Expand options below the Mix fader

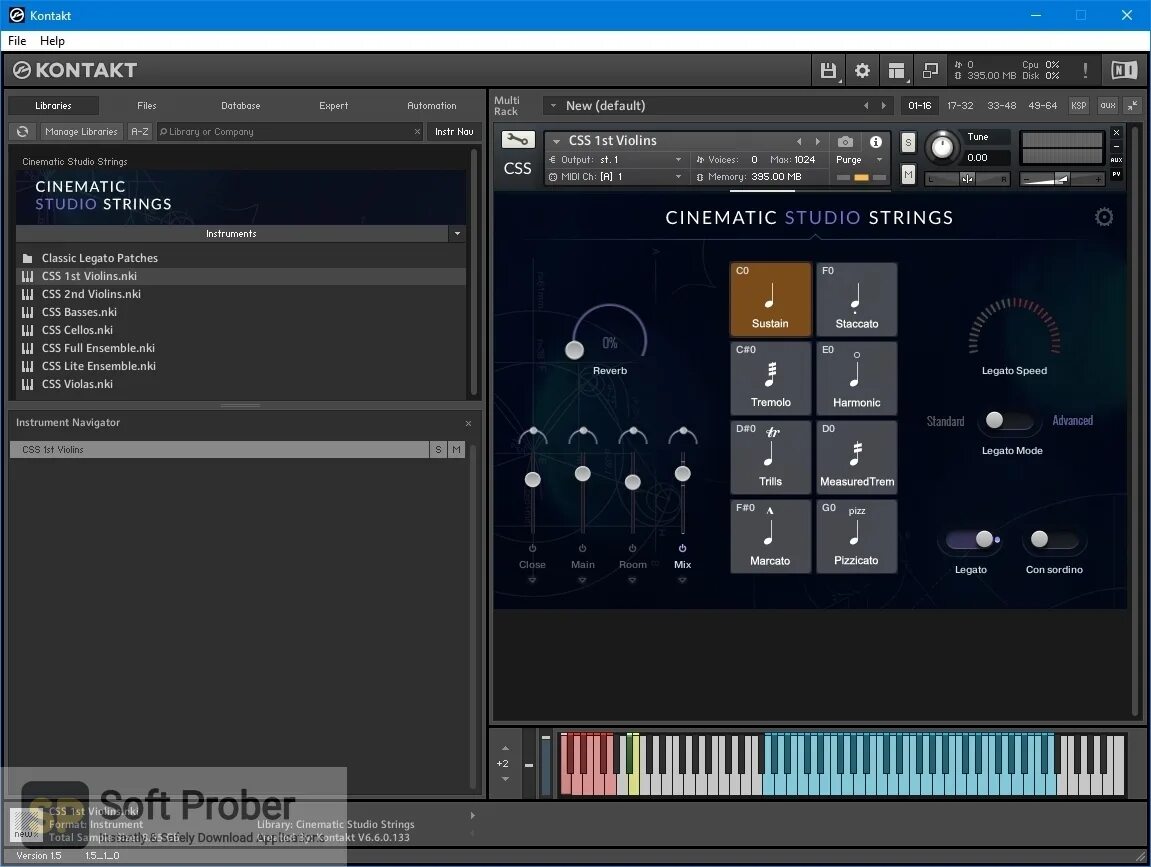pos(682,580)
